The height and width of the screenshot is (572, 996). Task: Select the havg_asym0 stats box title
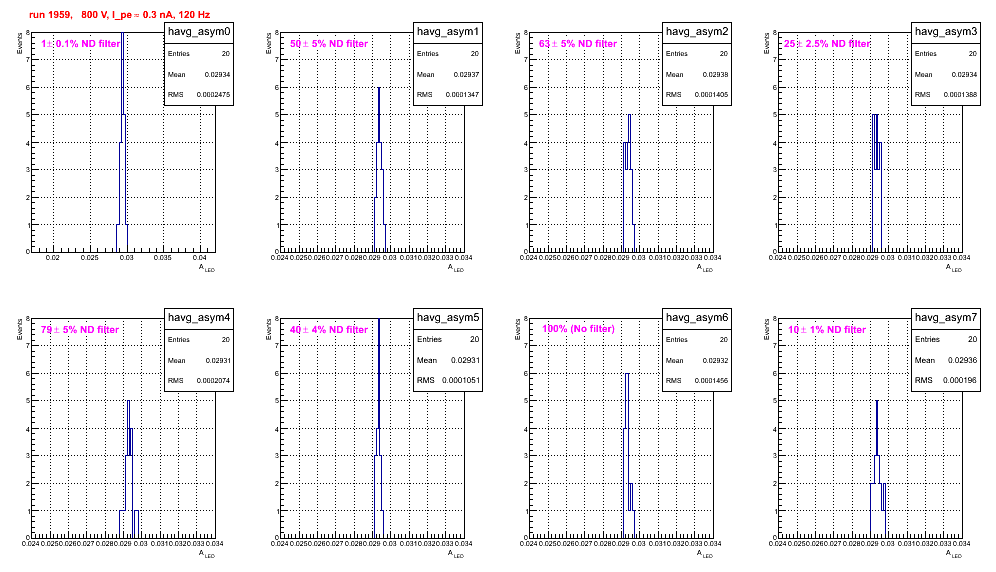click(199, 31)
